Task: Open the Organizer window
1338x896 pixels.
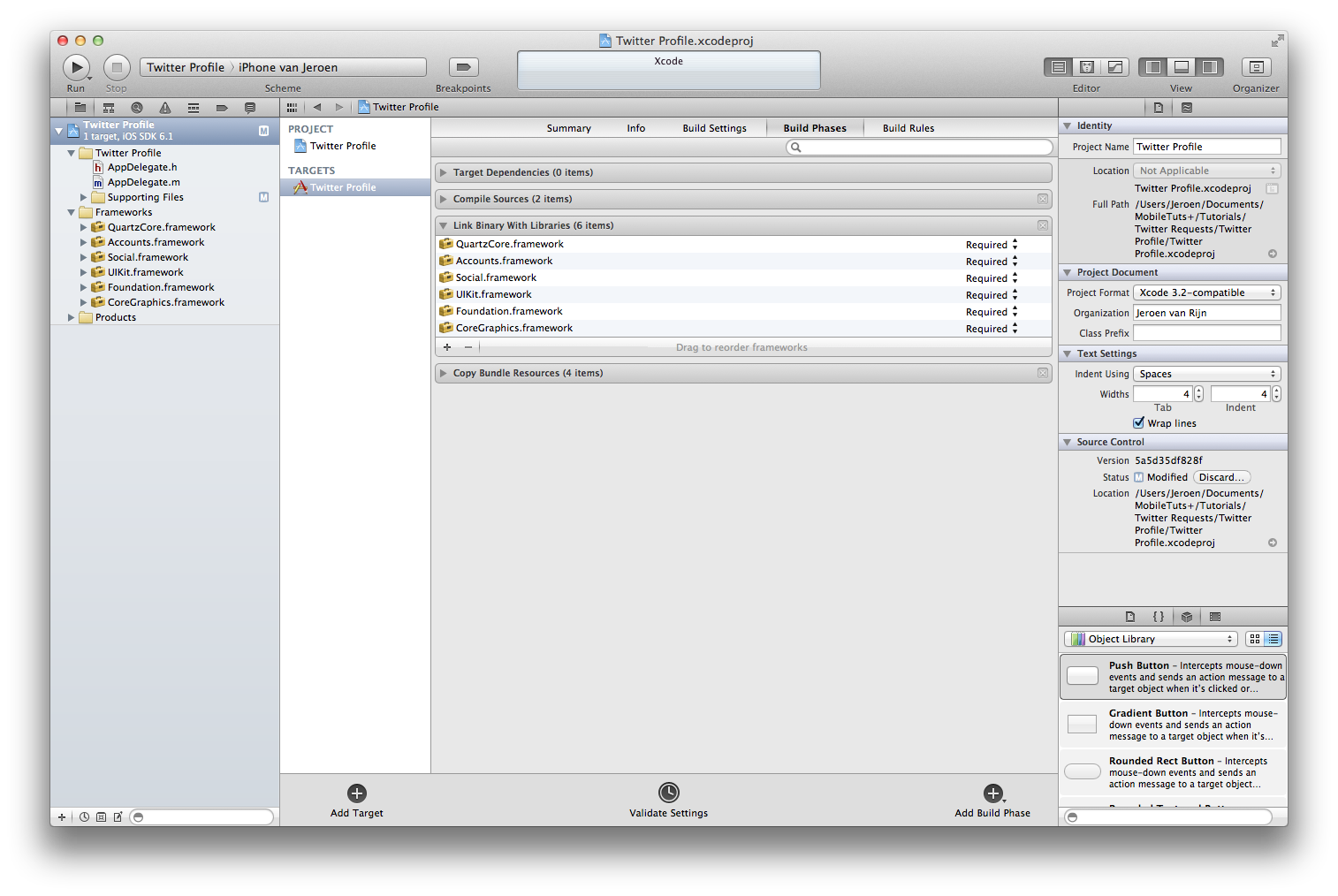Action: click(x=1256, y=67)
